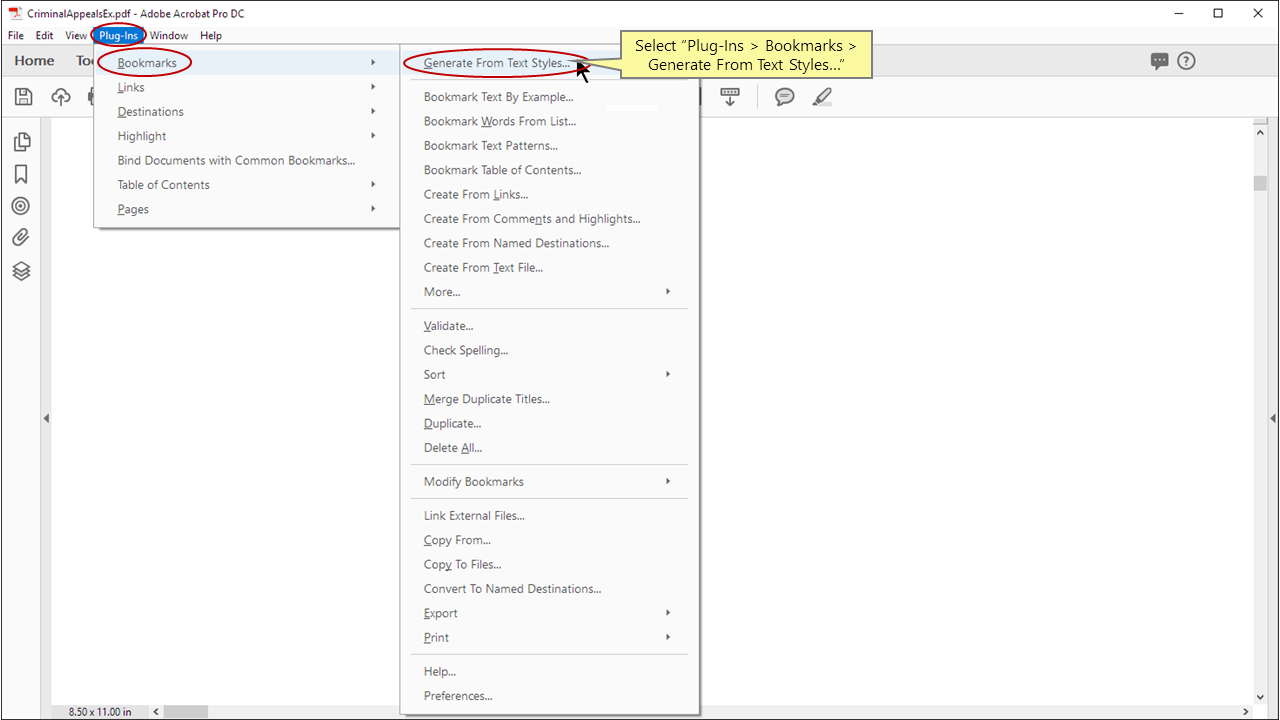Select Generate From Text Styles
1280x720 pixels.
click(499, 62)
